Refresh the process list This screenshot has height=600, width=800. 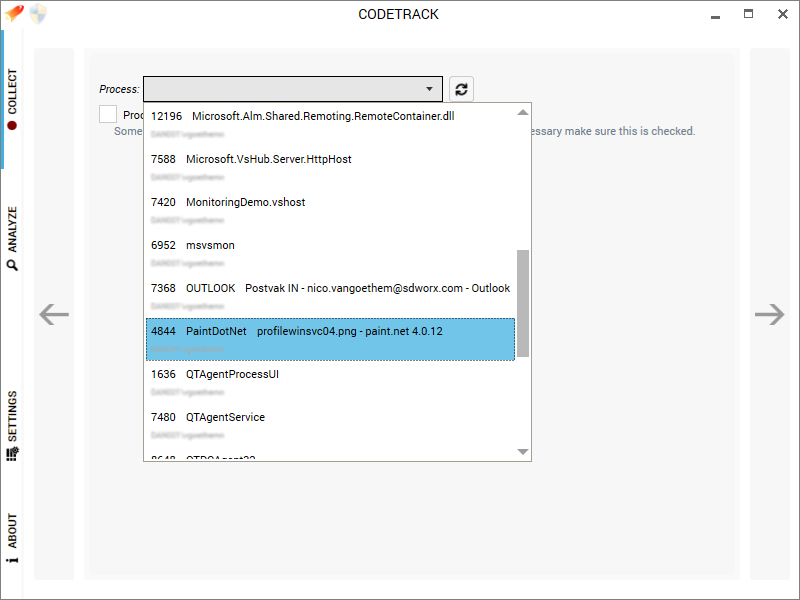(461, 89)
